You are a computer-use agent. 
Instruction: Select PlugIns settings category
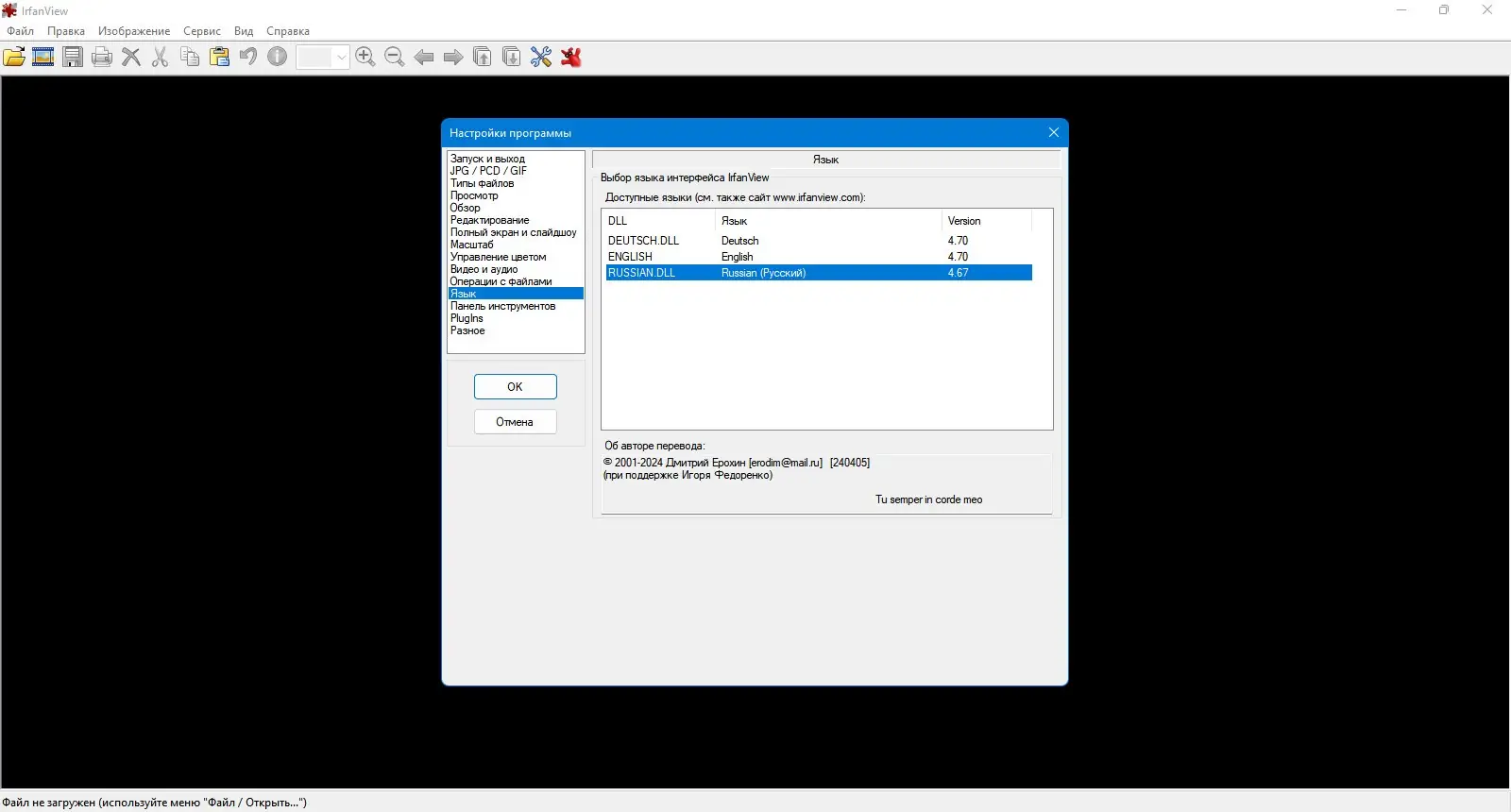516,318
